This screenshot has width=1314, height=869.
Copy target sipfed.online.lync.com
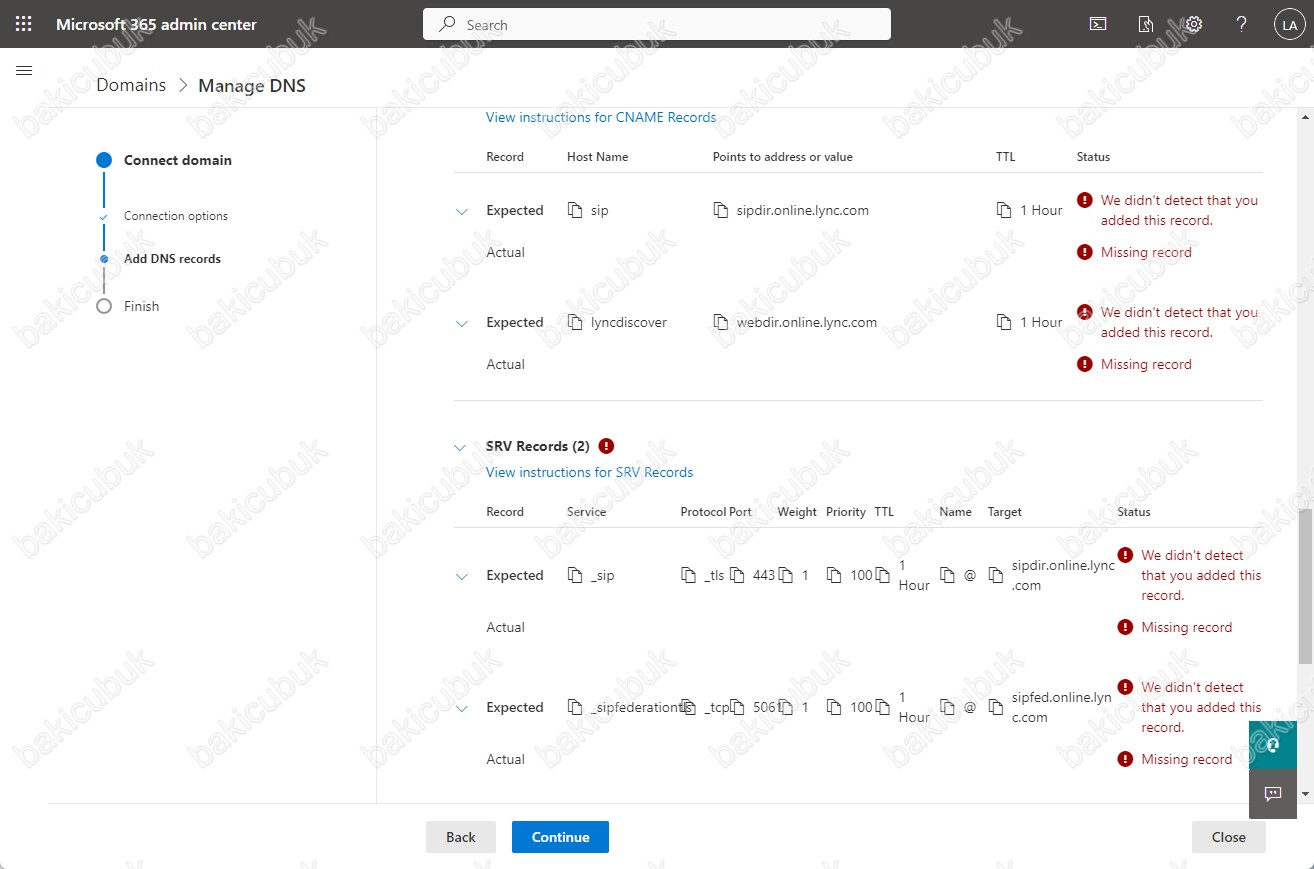point(996,707)
